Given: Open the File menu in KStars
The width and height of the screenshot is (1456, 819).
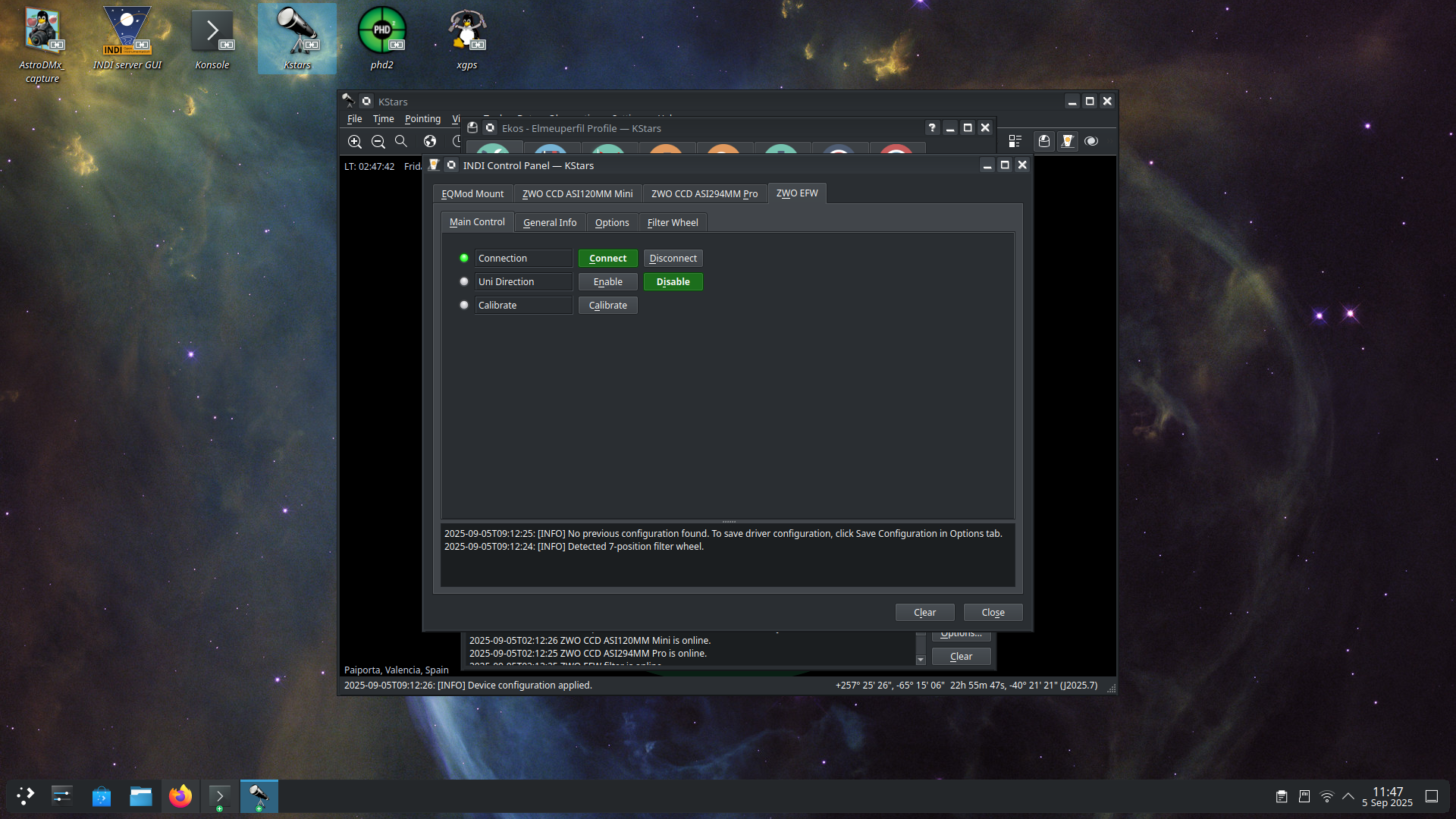Looking at the screenshot, I should (355, 119).
